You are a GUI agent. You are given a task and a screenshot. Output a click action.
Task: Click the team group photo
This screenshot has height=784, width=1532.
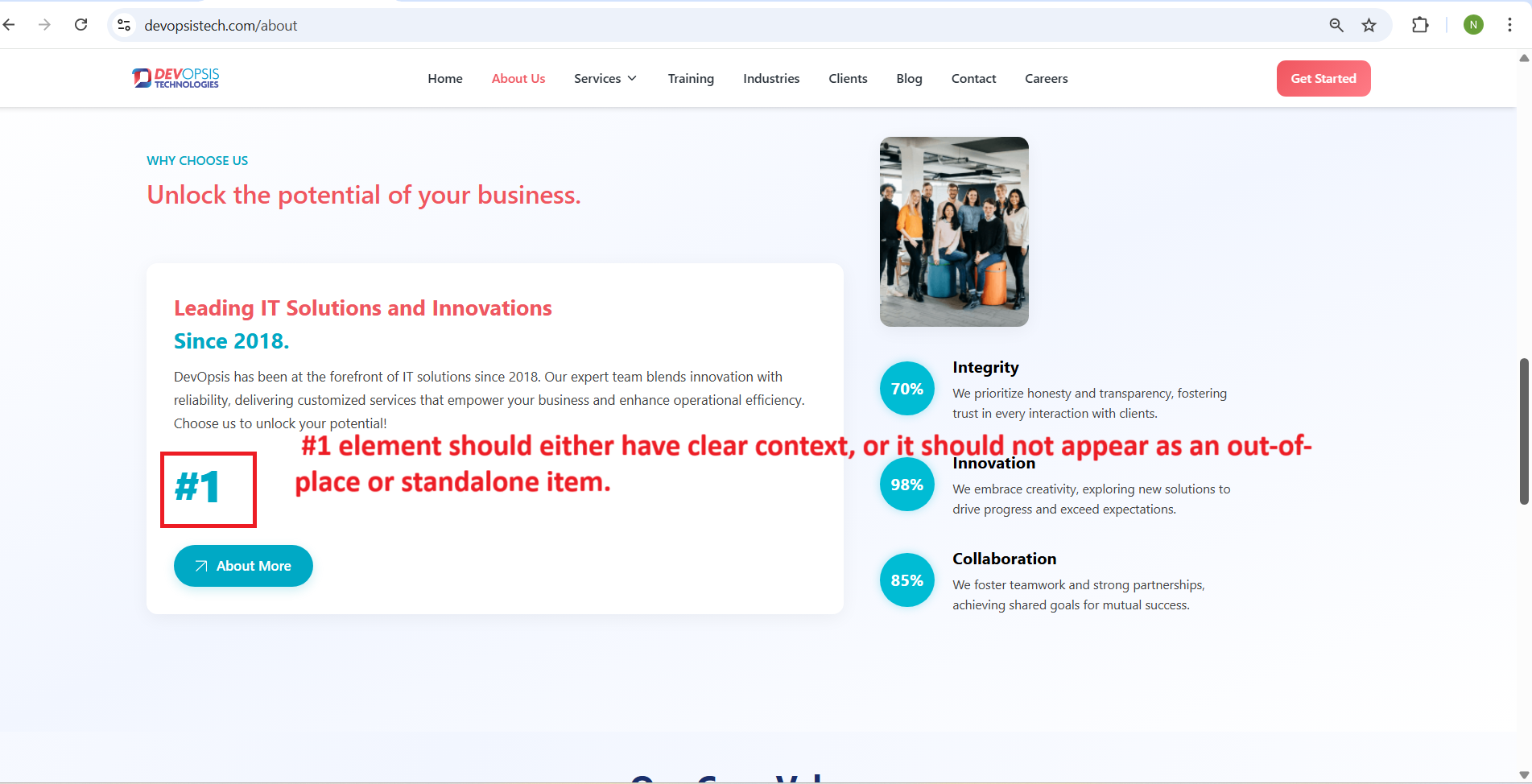[954, 232]
